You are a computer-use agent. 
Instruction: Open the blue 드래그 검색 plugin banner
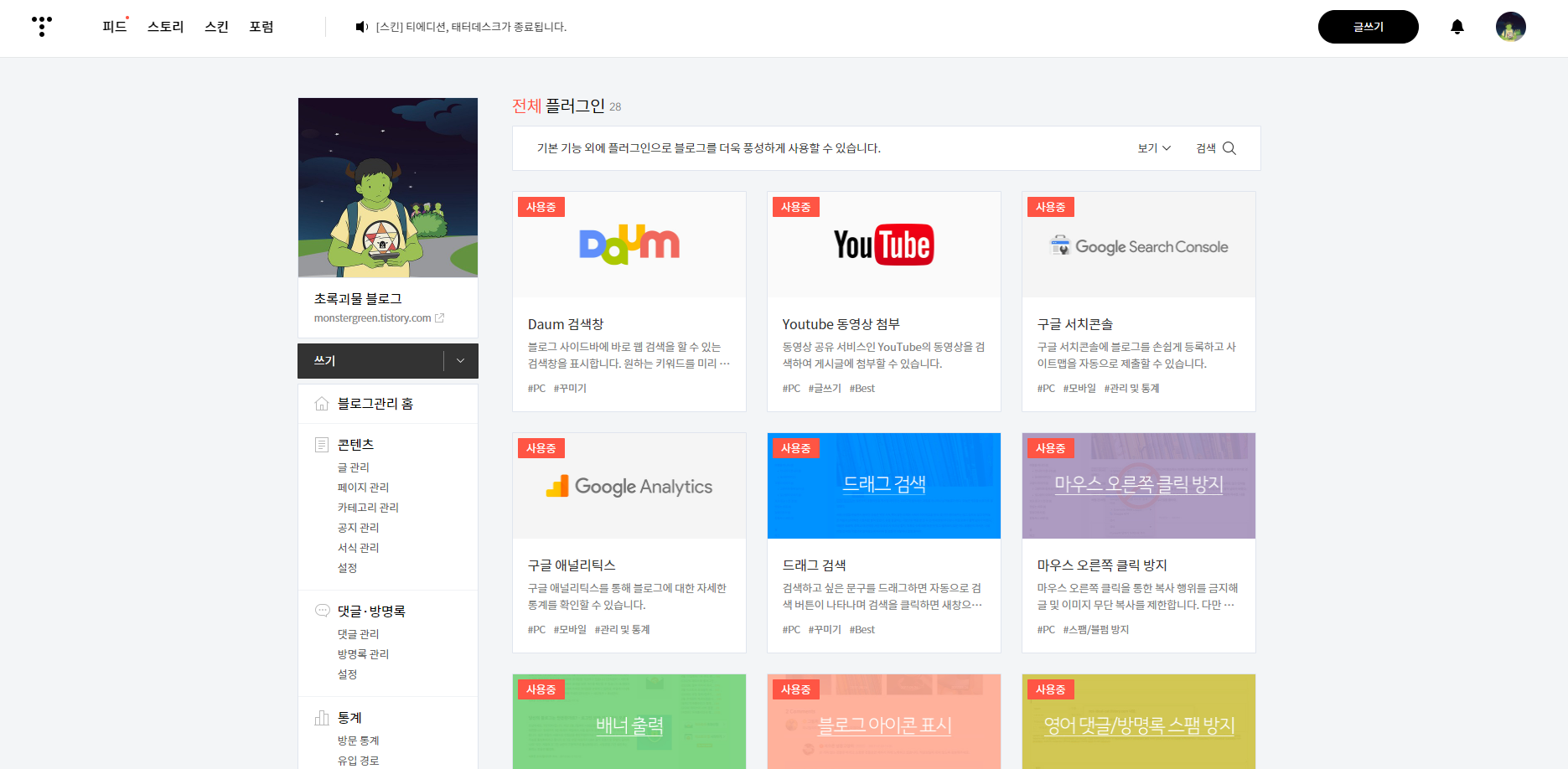coord(884,486)
